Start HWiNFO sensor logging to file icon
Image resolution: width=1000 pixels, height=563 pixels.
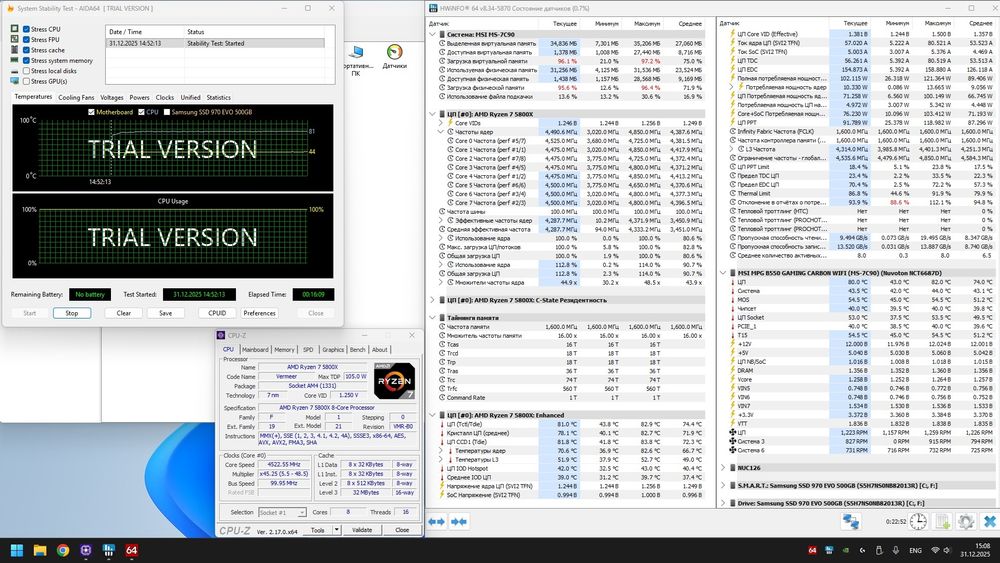[943, 522]
